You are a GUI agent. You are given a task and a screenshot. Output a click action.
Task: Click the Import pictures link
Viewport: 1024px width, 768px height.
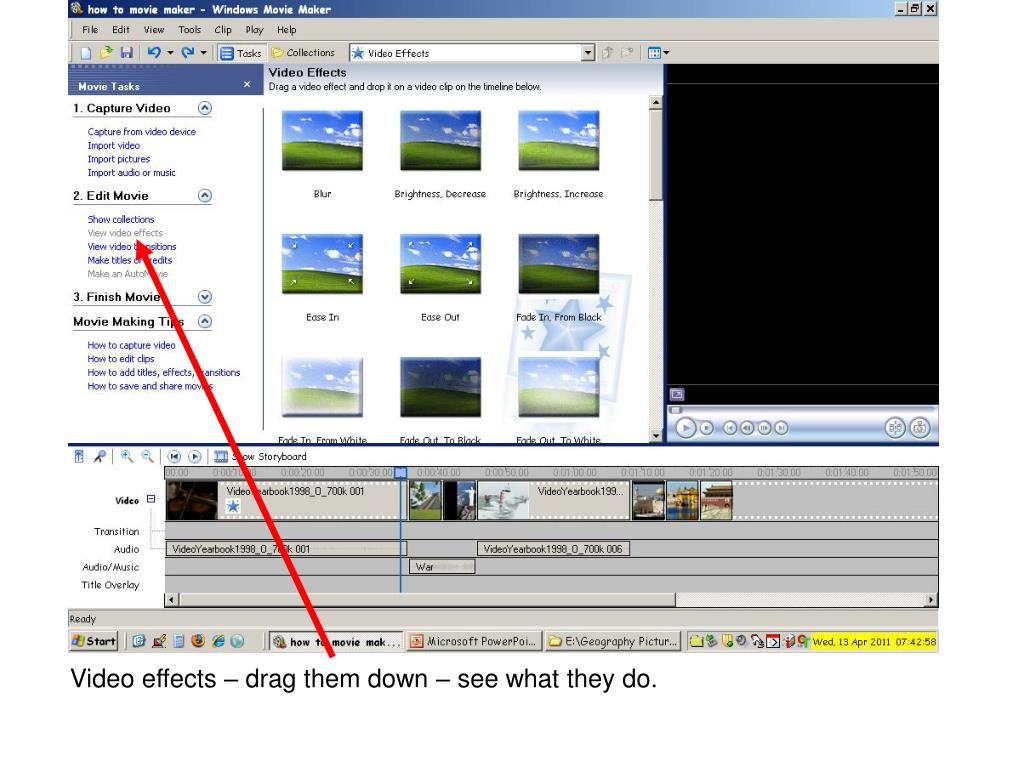119,159
